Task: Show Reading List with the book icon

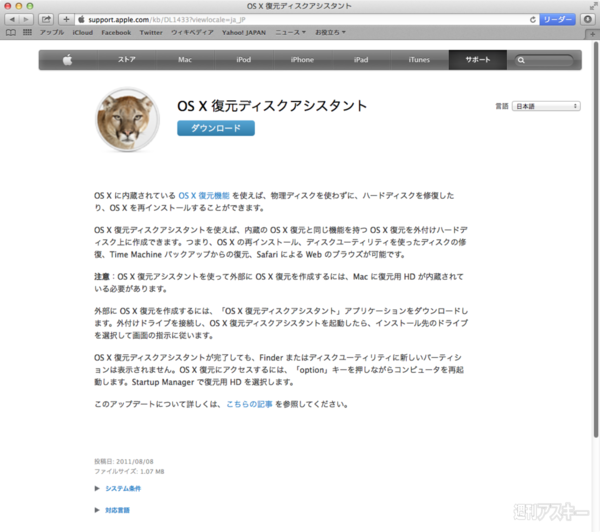Action: pyautogui.click(x=11, y=33)
